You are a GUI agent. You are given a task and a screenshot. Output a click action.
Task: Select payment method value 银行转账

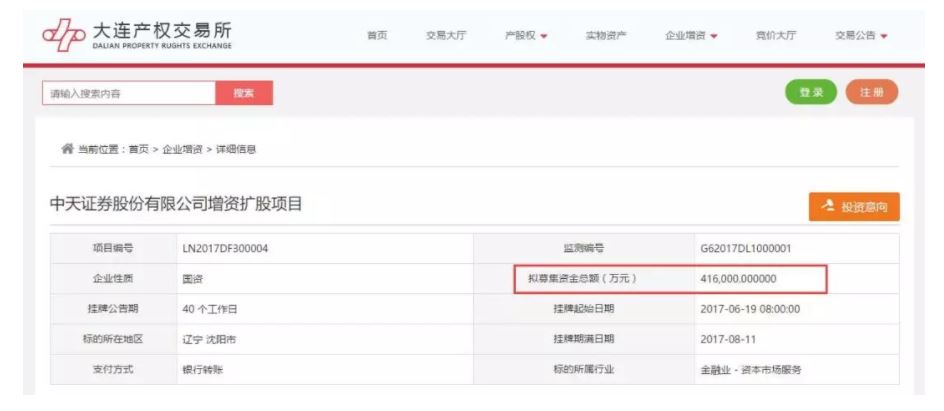pos(202,369)
